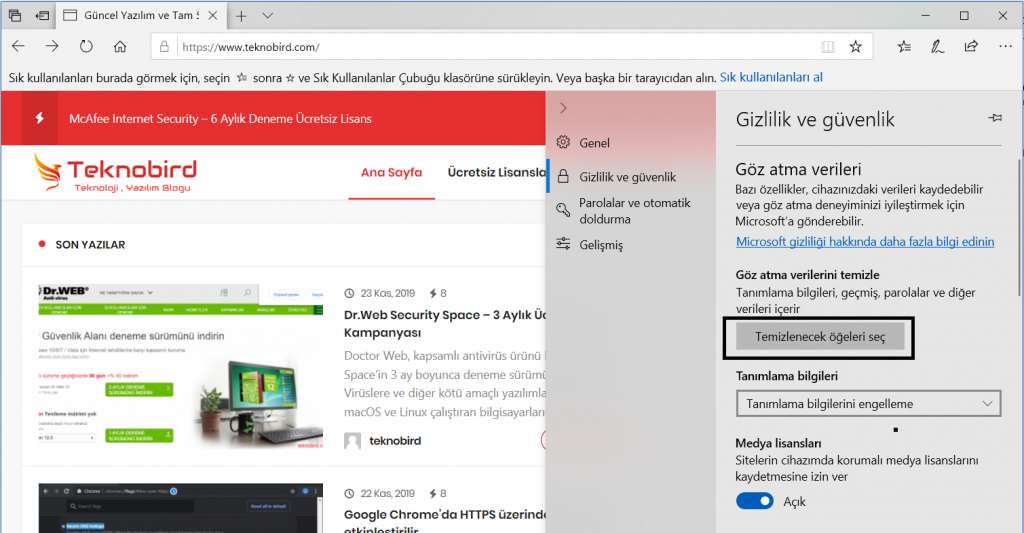Click the settings pane scrollbar
The width and height of the screenshot is (1024, 533).
pos(1019,227)
